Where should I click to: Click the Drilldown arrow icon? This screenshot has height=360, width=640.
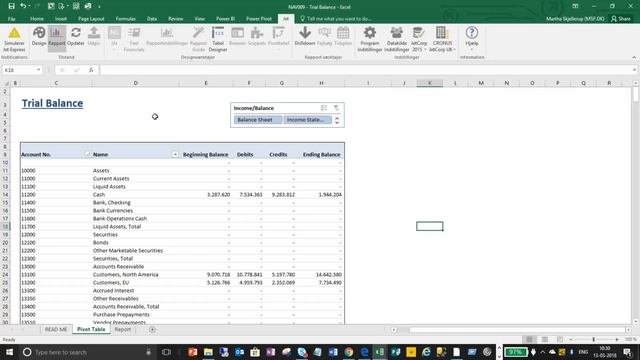coord(305,33)
